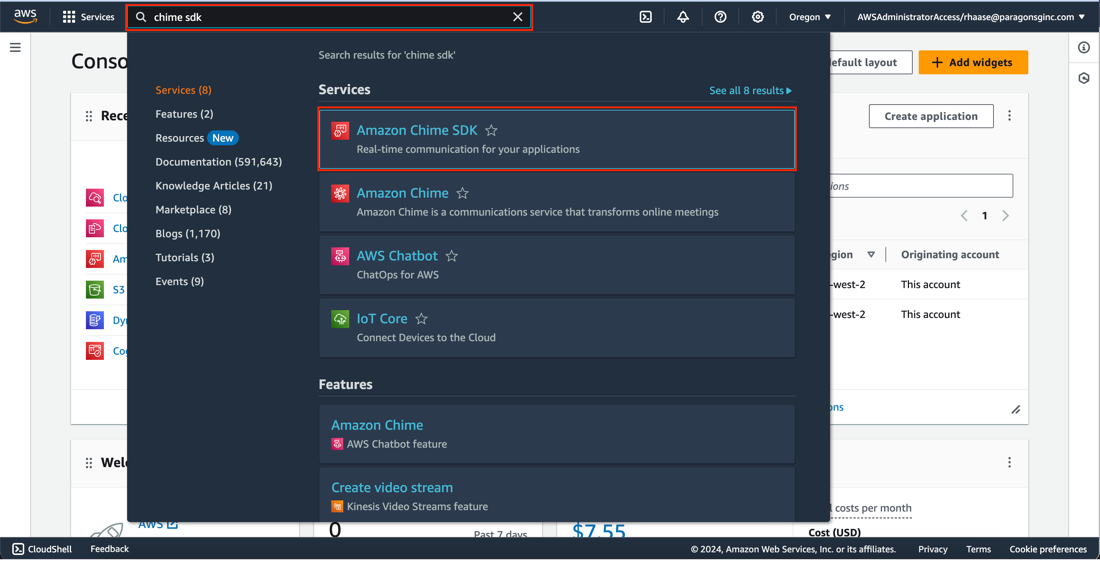Open applications widget three-dot menu
The width and height of the screenshot is (1100, 562).
(1010, 116)
